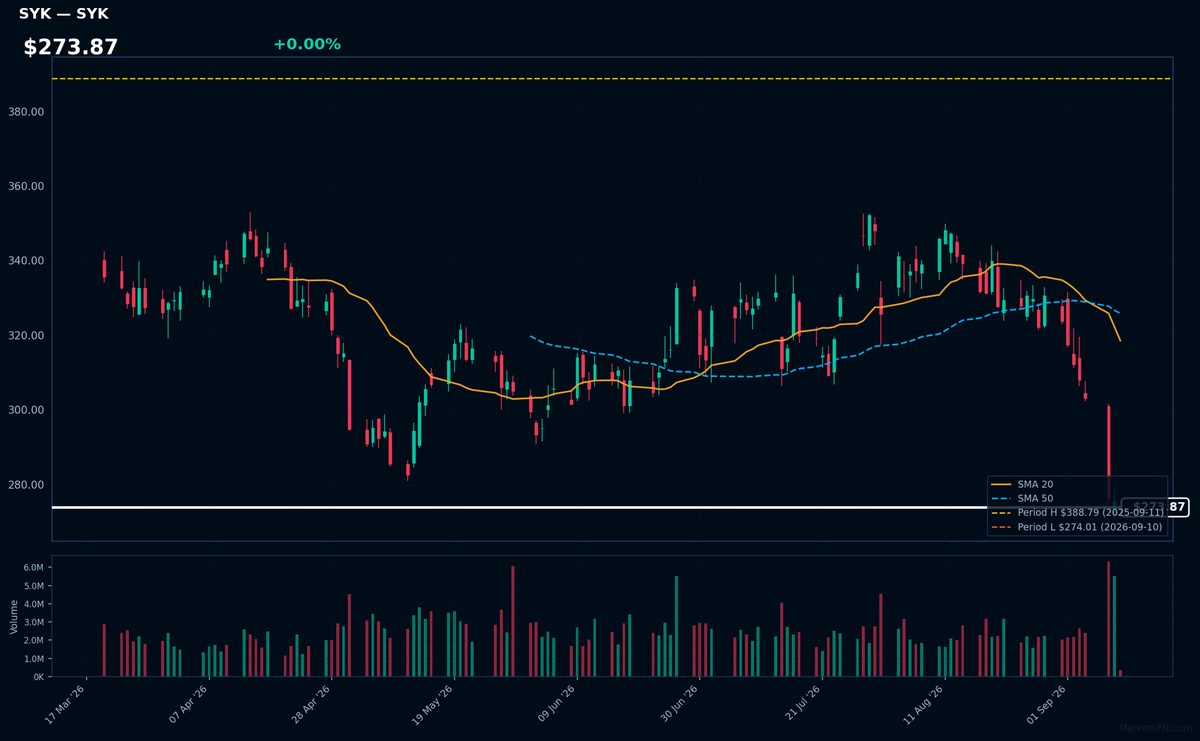Click the 4.0M volume axis label
Screen dimensions: 1200x741
pyautogui.click(x=35, y=604)
